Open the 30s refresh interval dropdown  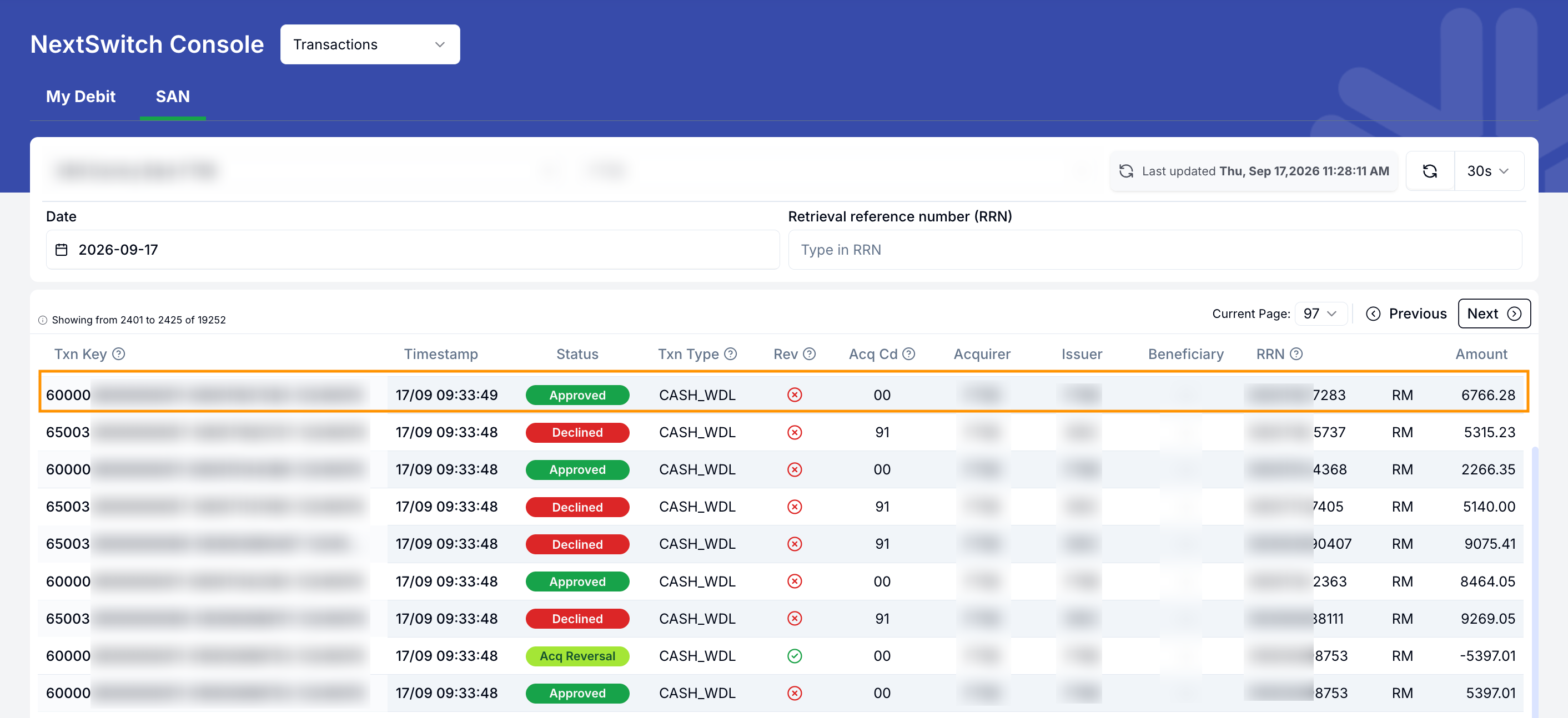point(1489,171)
